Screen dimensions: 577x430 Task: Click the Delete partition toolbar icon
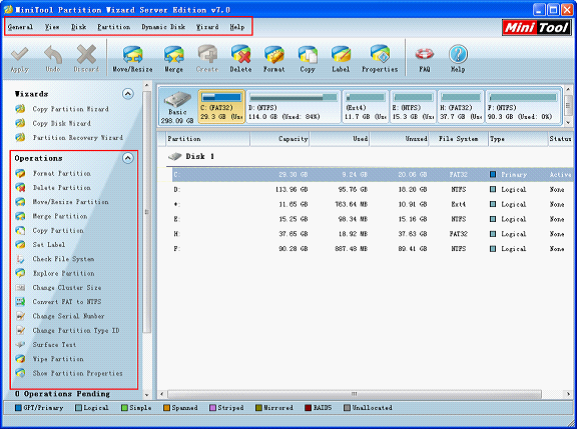coord(241,55)
